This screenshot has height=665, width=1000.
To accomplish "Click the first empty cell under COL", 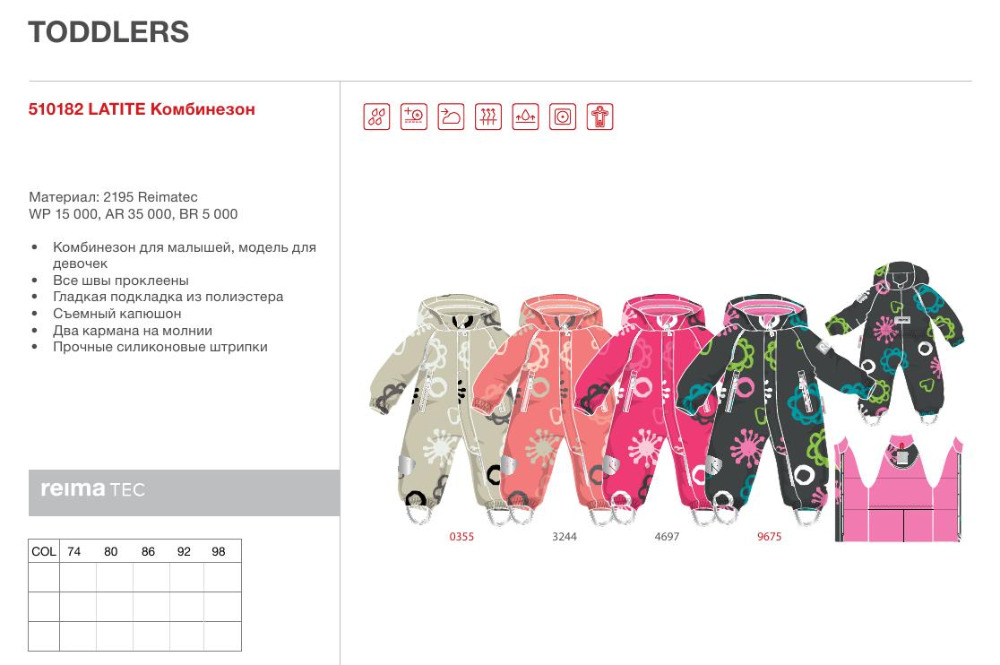I will click(x=44, y=577).
